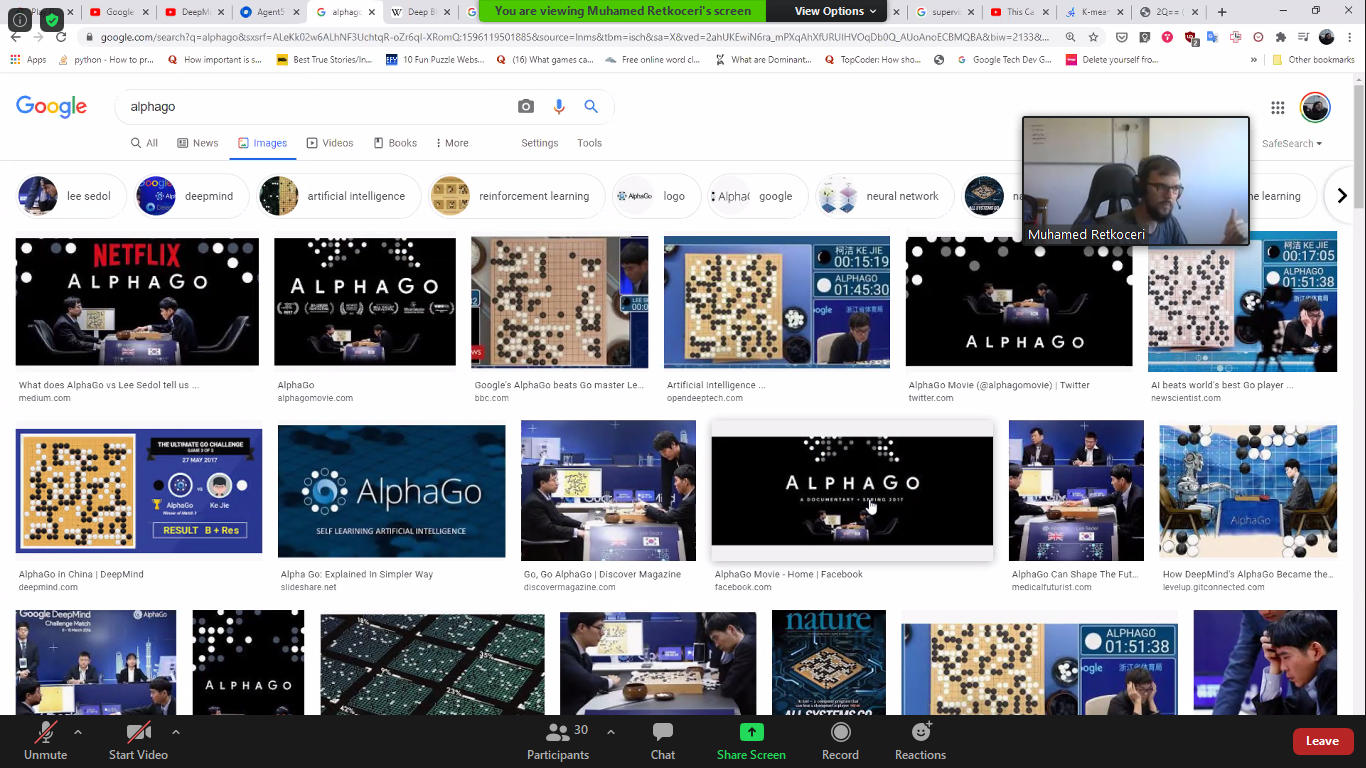Click the camera search-by-image icon
Image resolution: width=1366 pixels, height=768 pixels.
click(x=526, y=107)
